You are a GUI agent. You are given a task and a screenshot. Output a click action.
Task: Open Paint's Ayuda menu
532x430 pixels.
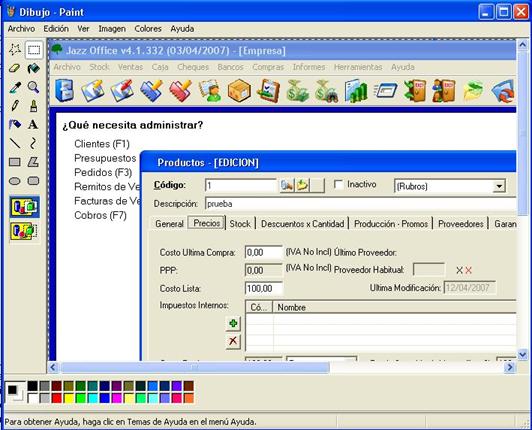click(x=182, y=29)
